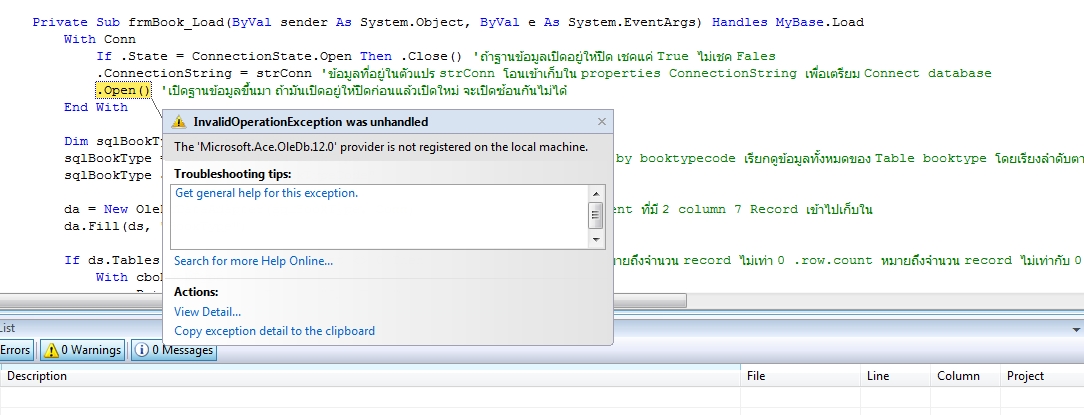The height and width of the screenshot is (415, 1084).
Task: Sort error list by Column header
Action: click(x=964, y=376)
